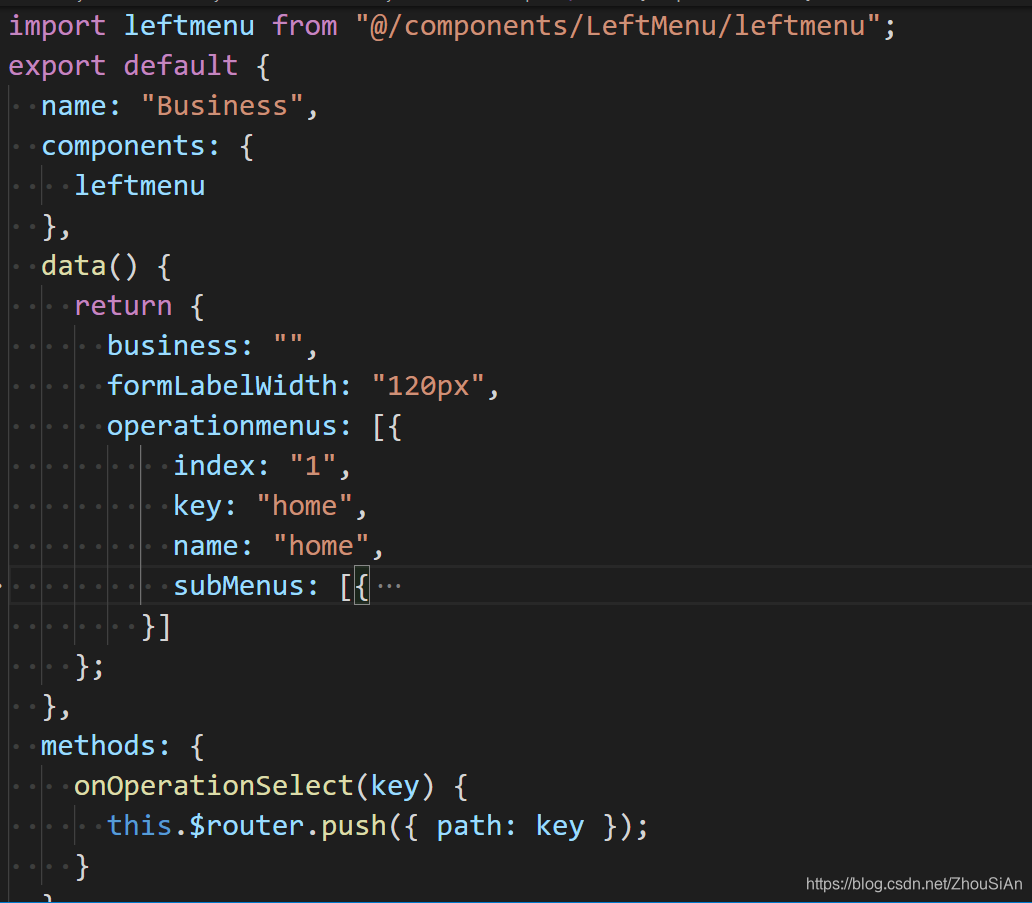Click the export default line

tap(139, 66)
